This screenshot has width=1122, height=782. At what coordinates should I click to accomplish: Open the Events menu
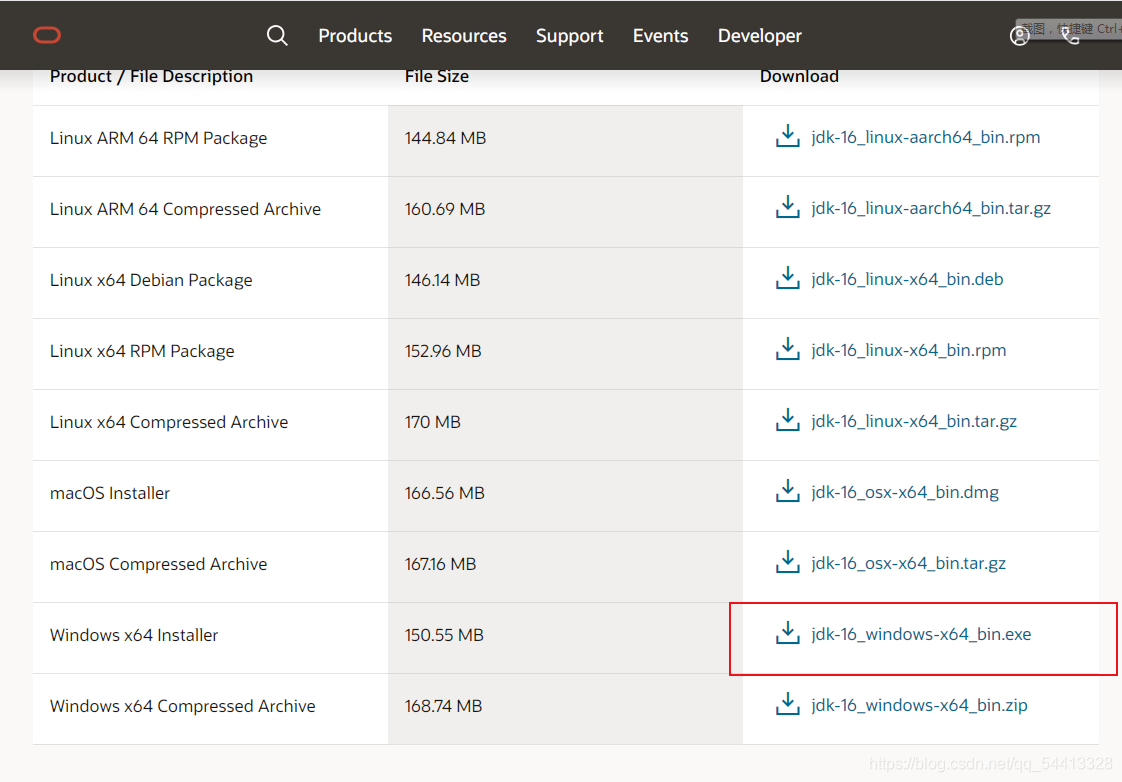(x=660, y=36)
